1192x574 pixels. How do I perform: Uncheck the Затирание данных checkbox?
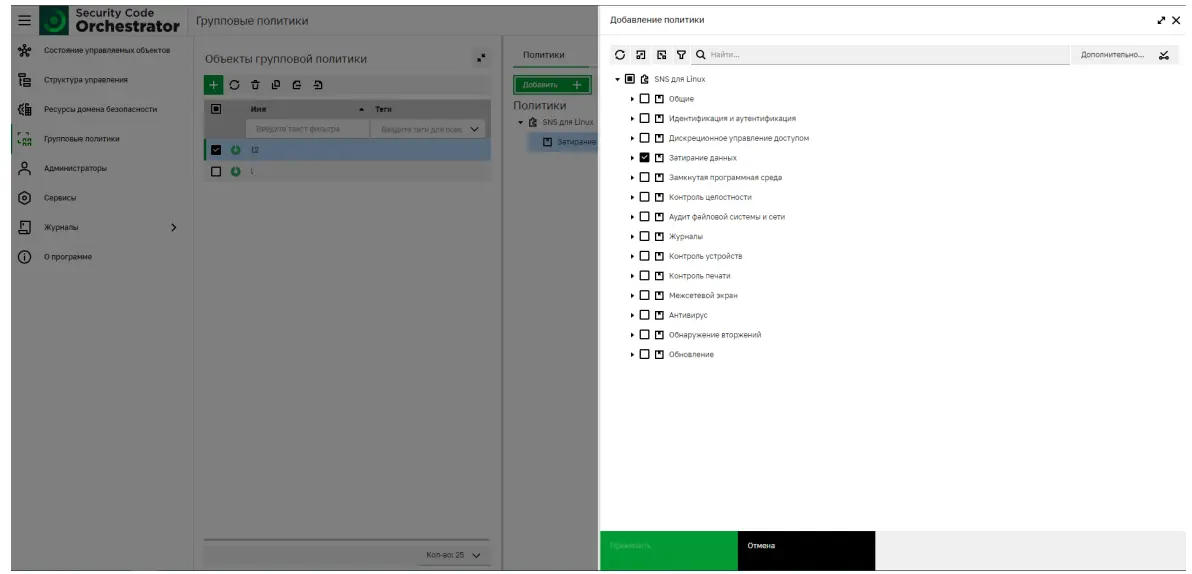click(x=645, y=158)
